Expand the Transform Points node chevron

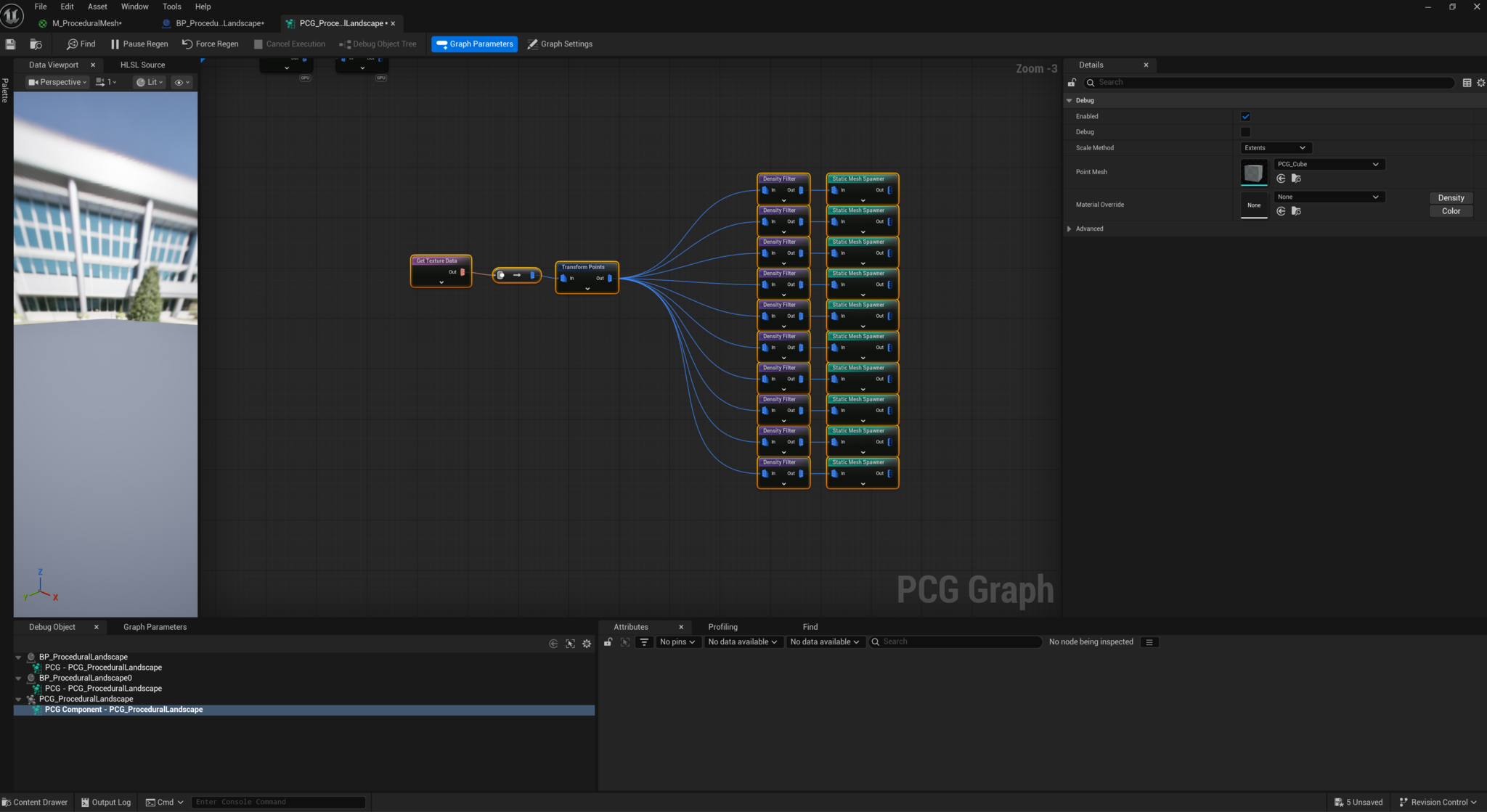point(587,289)
